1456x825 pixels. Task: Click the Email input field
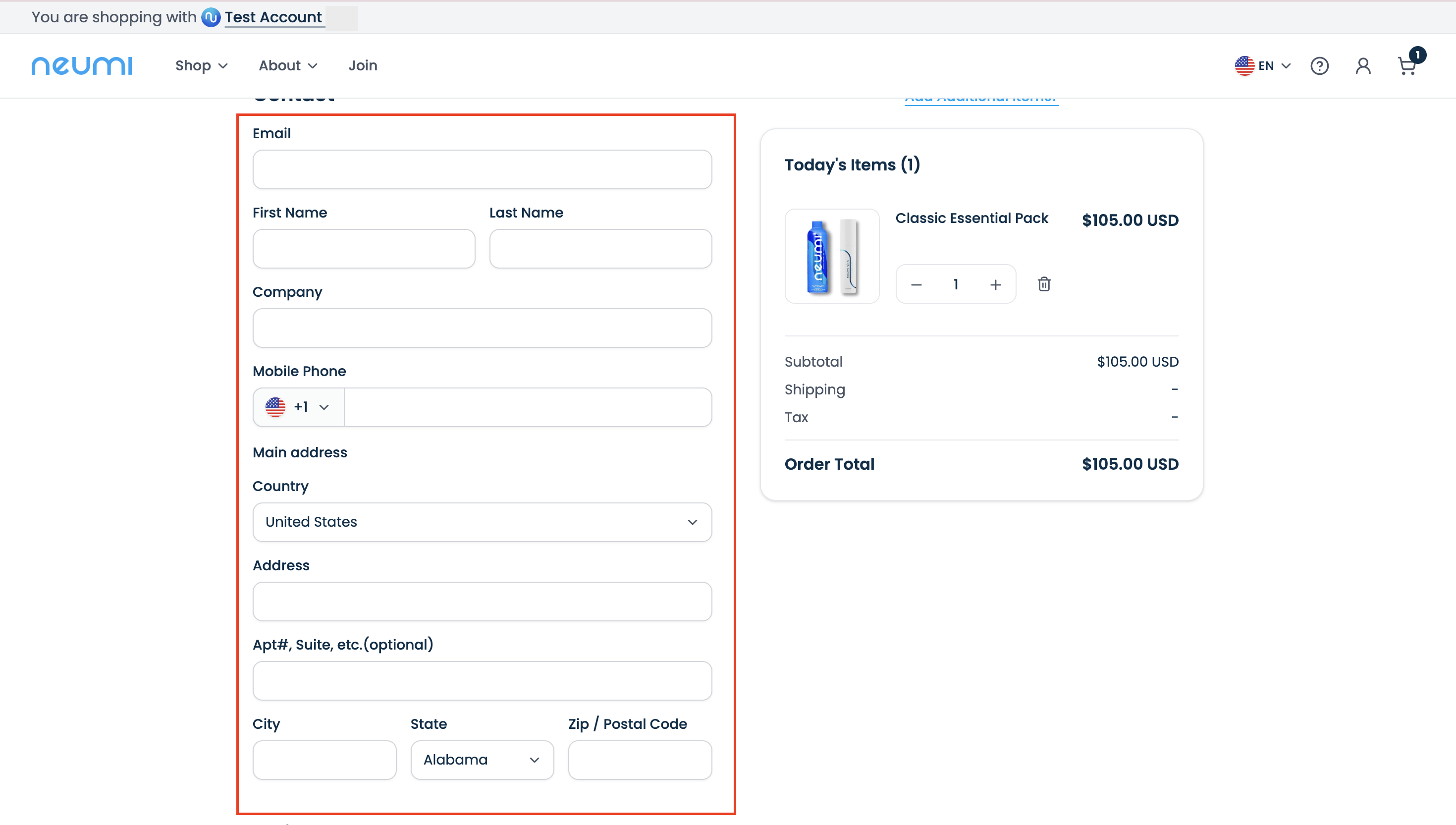pyautogui.click(x=482, y=169)
